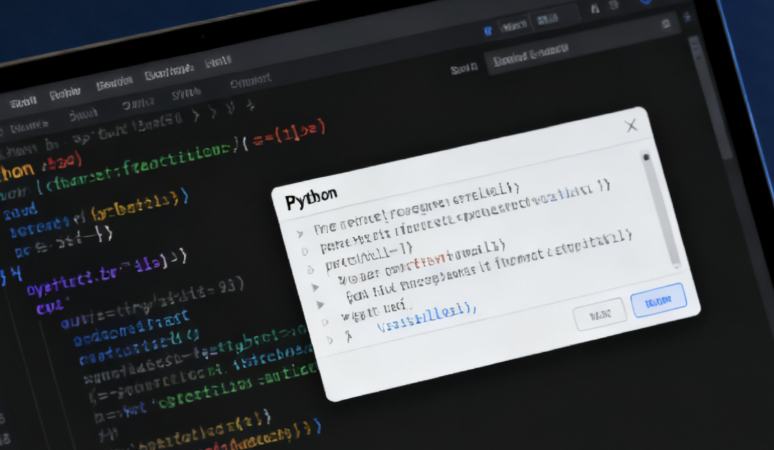Click the blue highlighted button in Python dialog

658,300
